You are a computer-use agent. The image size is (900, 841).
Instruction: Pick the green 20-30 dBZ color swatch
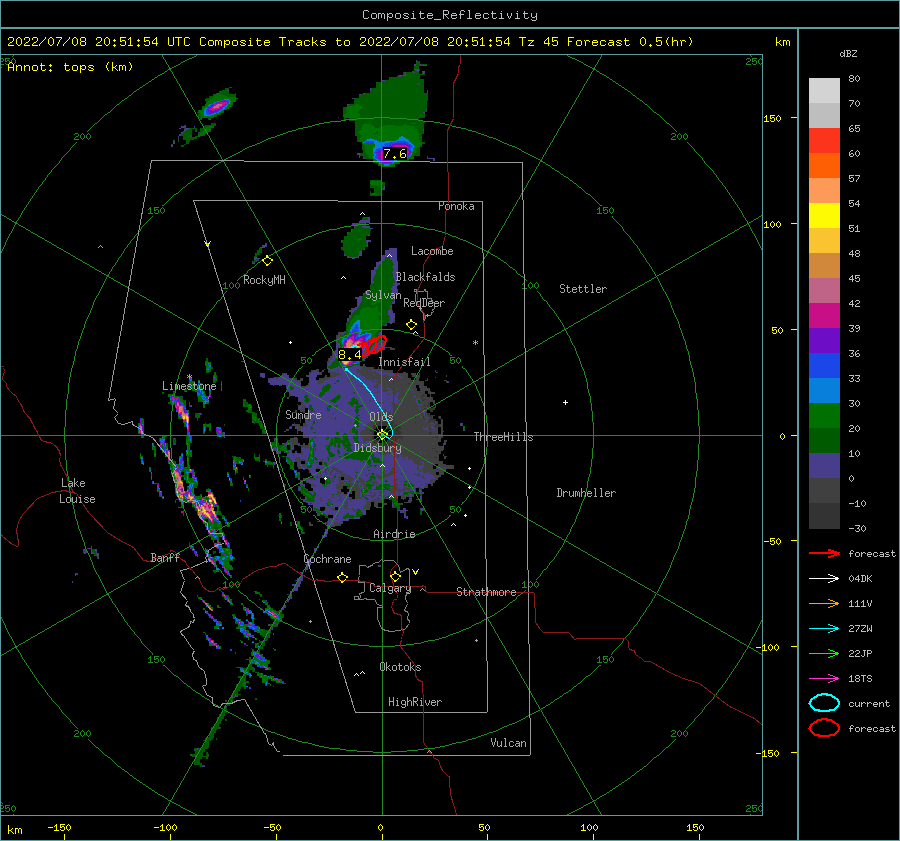click(x=824, y=416)
